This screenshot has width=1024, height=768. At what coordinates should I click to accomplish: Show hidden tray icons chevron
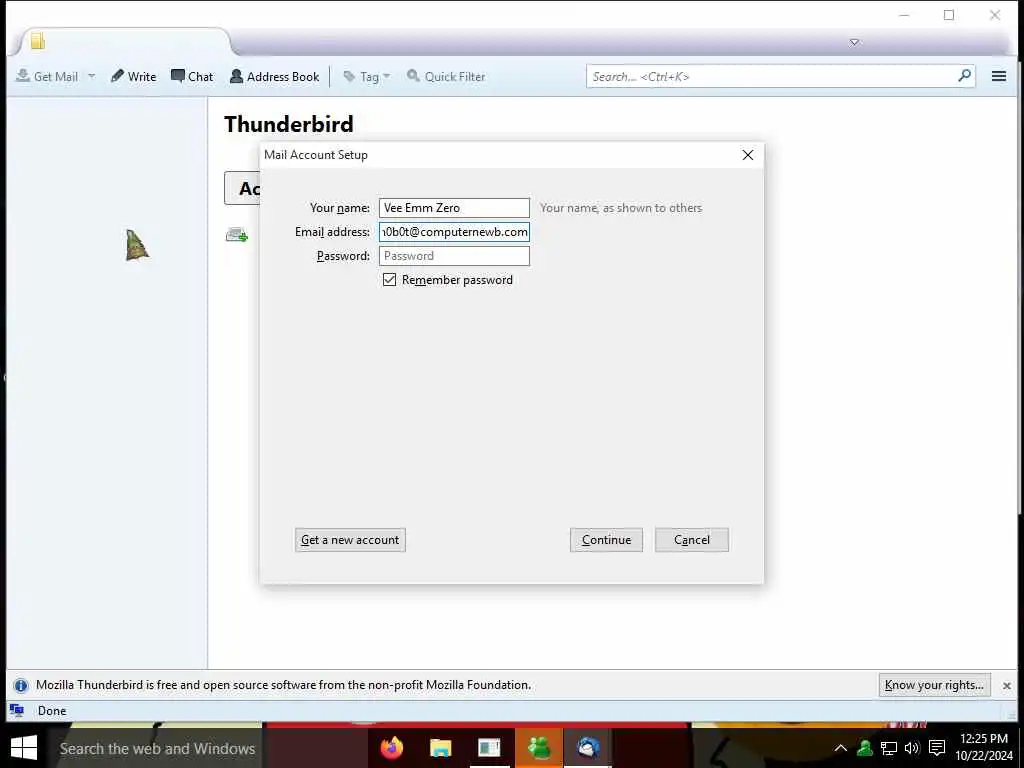[840, 748]
